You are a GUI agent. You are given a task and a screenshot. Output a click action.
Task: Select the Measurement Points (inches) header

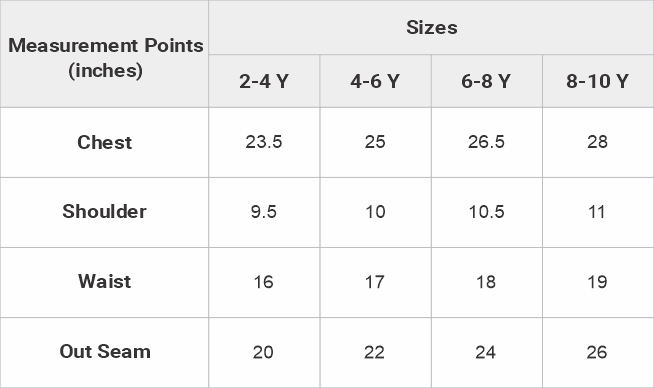click(105, 54)
